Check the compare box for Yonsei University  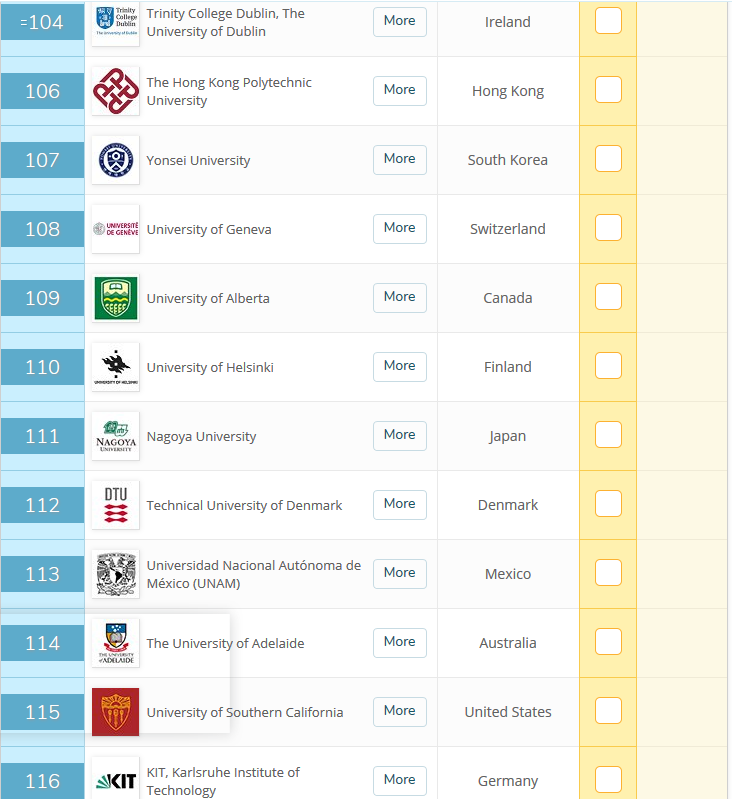608,159
